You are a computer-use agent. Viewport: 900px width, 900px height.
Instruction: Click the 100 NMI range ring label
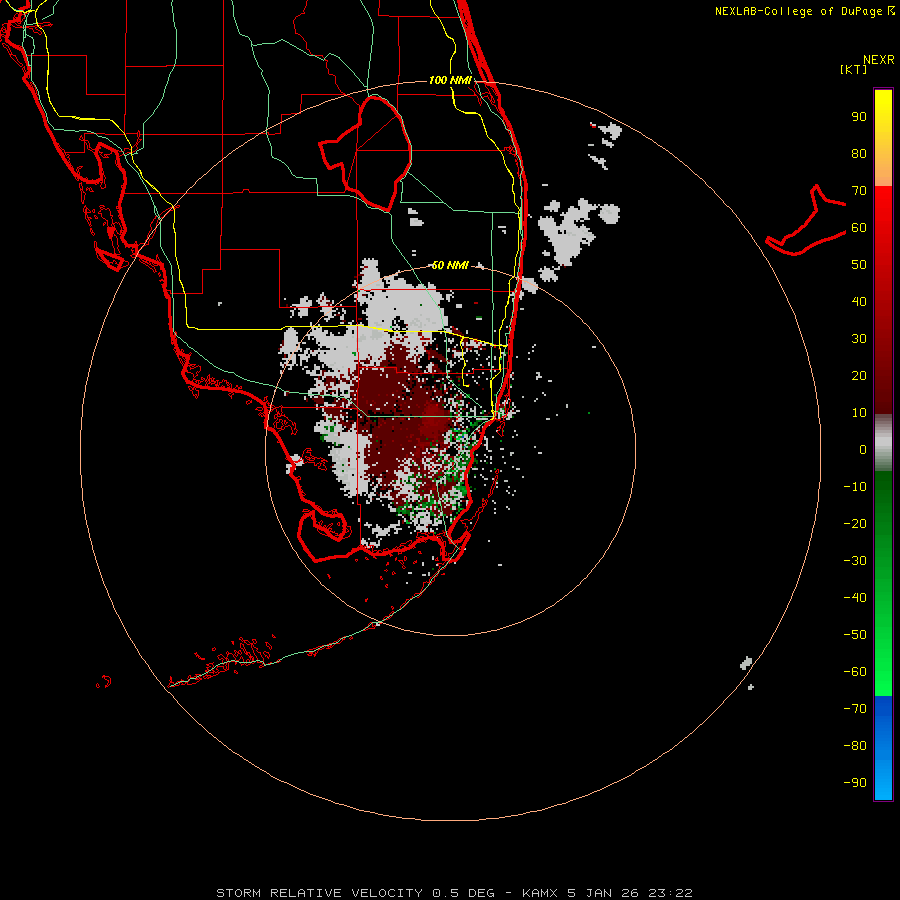click(x=450, y=80)
